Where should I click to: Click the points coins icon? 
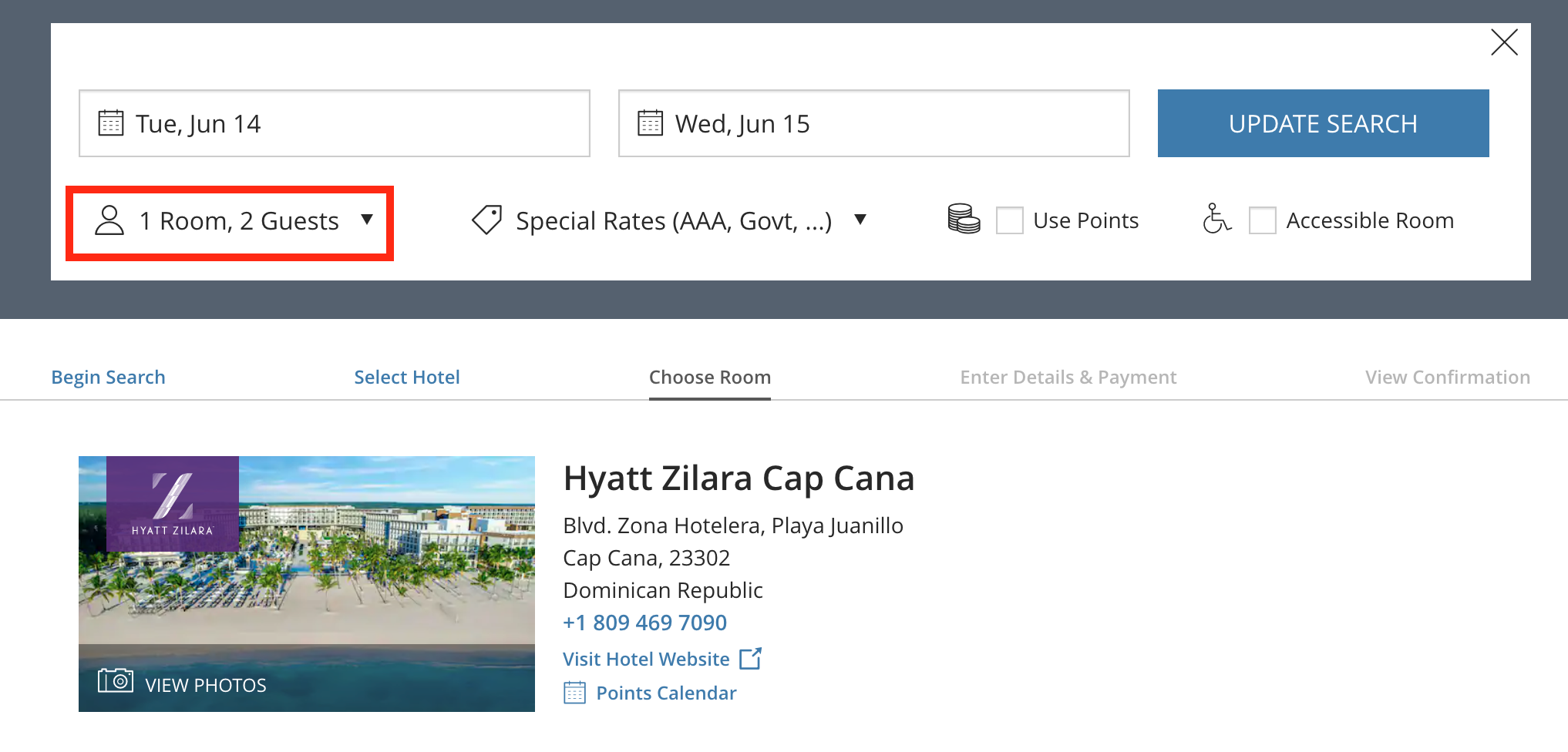(964, 219)
